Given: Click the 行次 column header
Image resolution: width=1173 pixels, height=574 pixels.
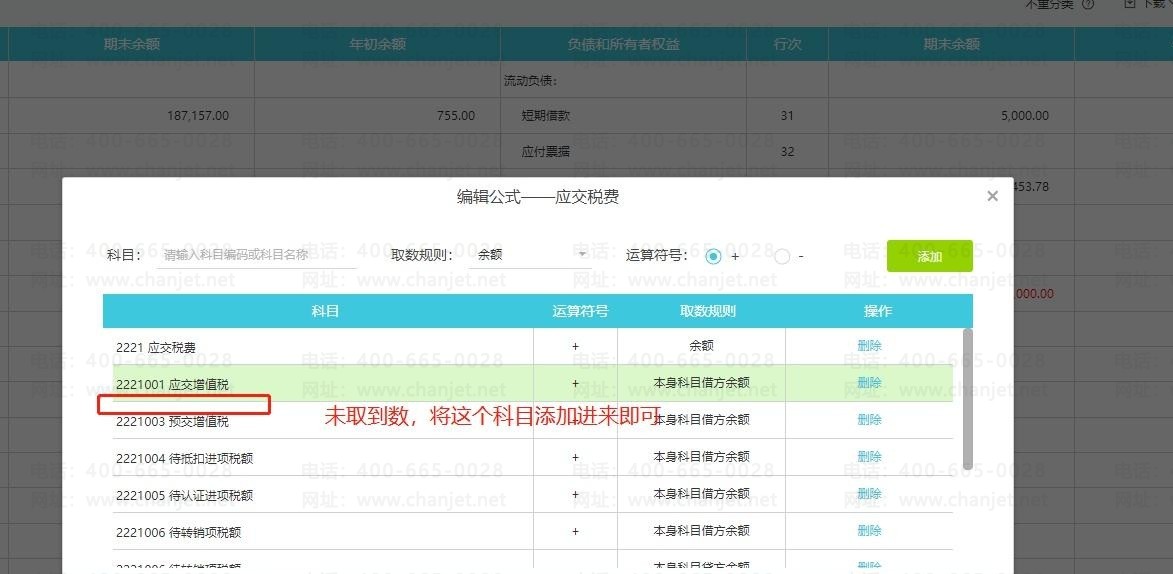Looking at the screenshot, I should 788,44.
